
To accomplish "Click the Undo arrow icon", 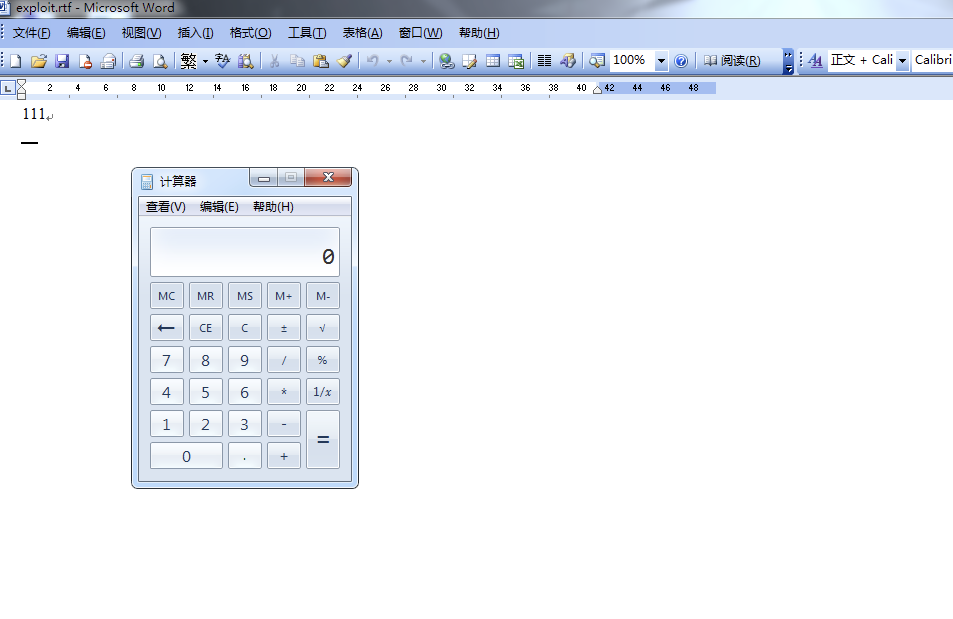I will (x=373, y=61).
